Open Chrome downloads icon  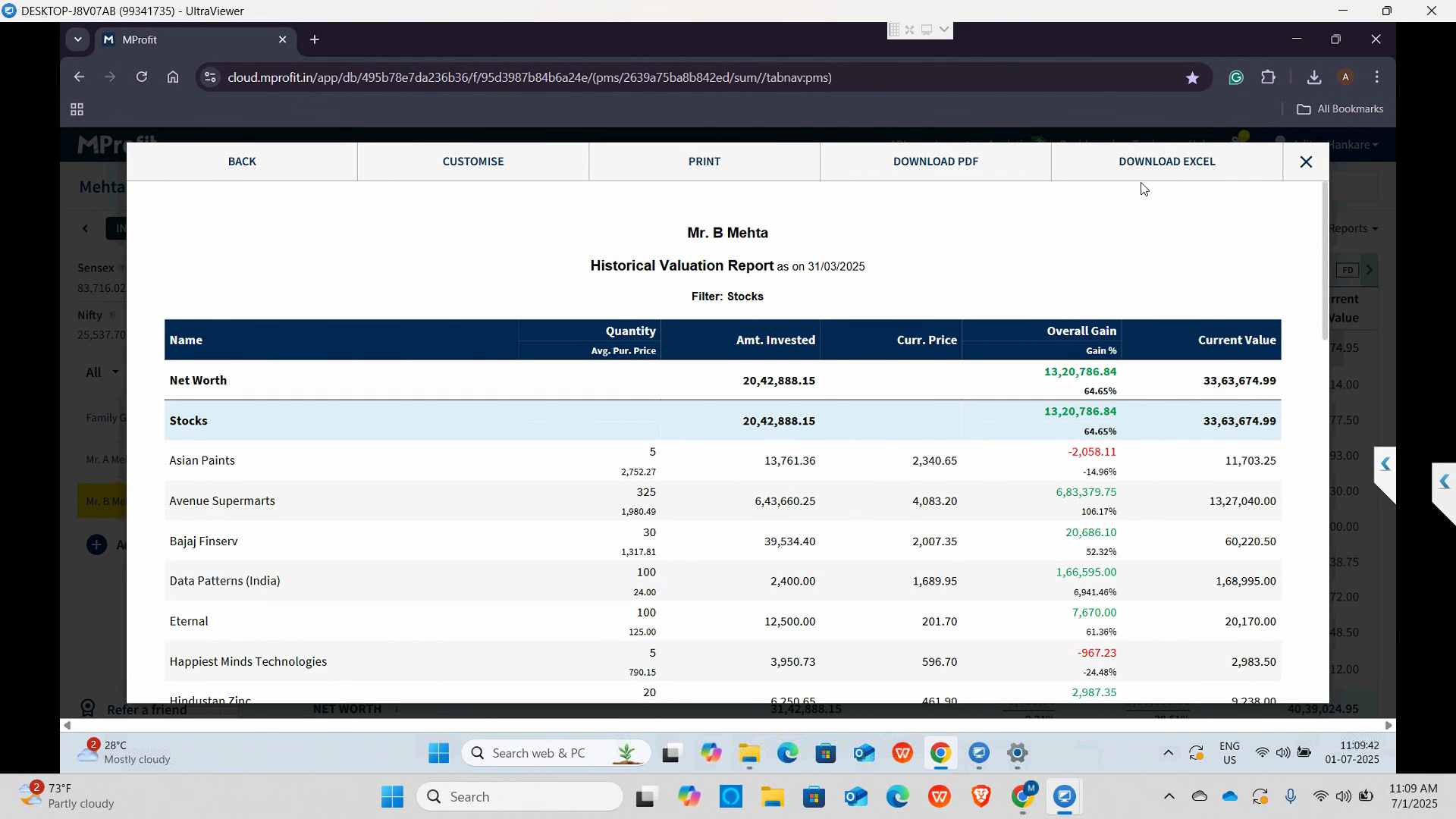coord(1314,77)
